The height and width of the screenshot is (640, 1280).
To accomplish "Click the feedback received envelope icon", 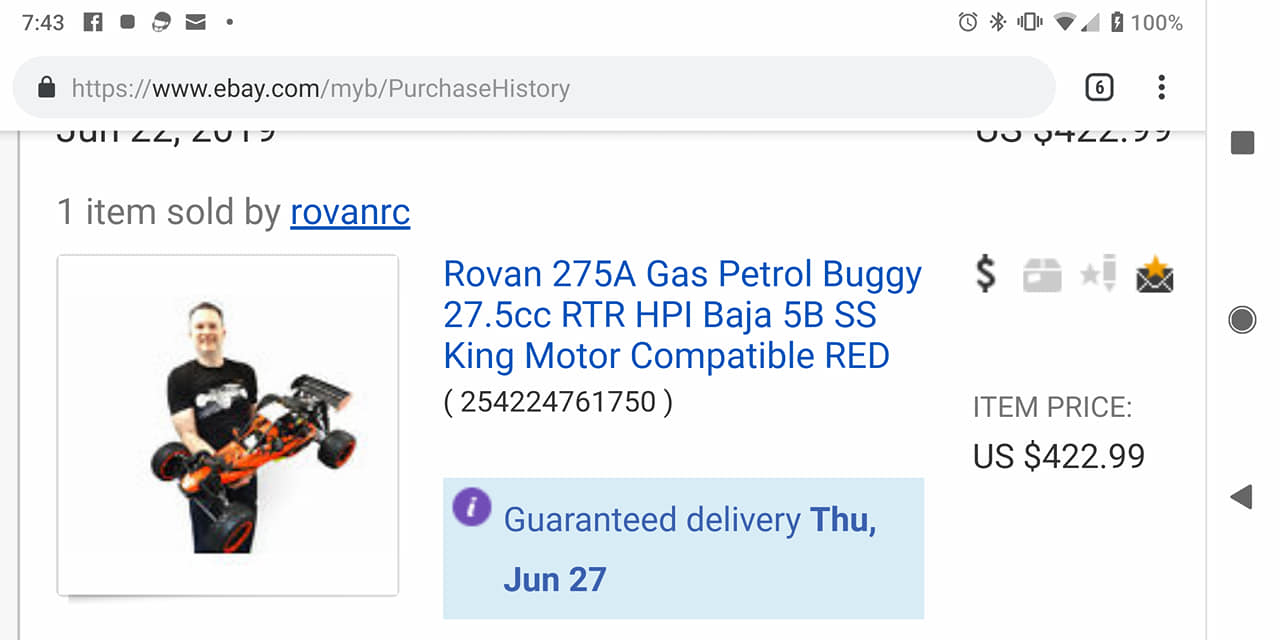I will click(1155, 275).
